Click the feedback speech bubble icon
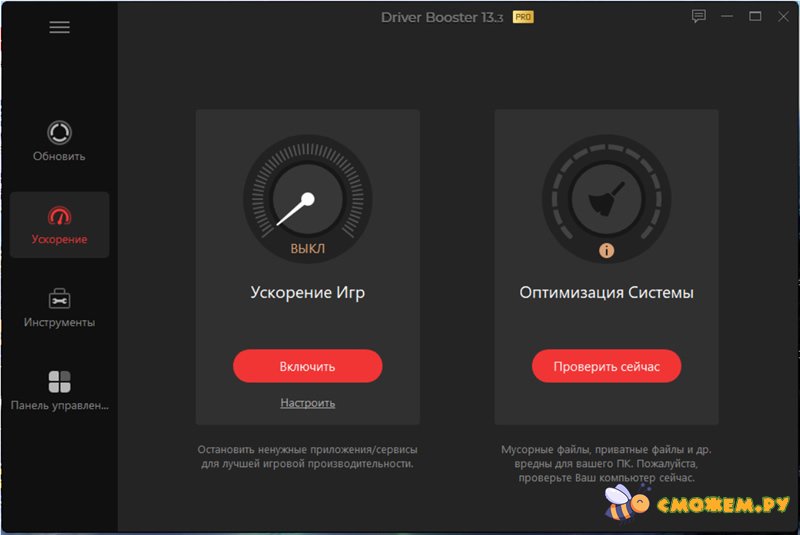Viewport: 800px width, 535px height. (x=699, y=17)
